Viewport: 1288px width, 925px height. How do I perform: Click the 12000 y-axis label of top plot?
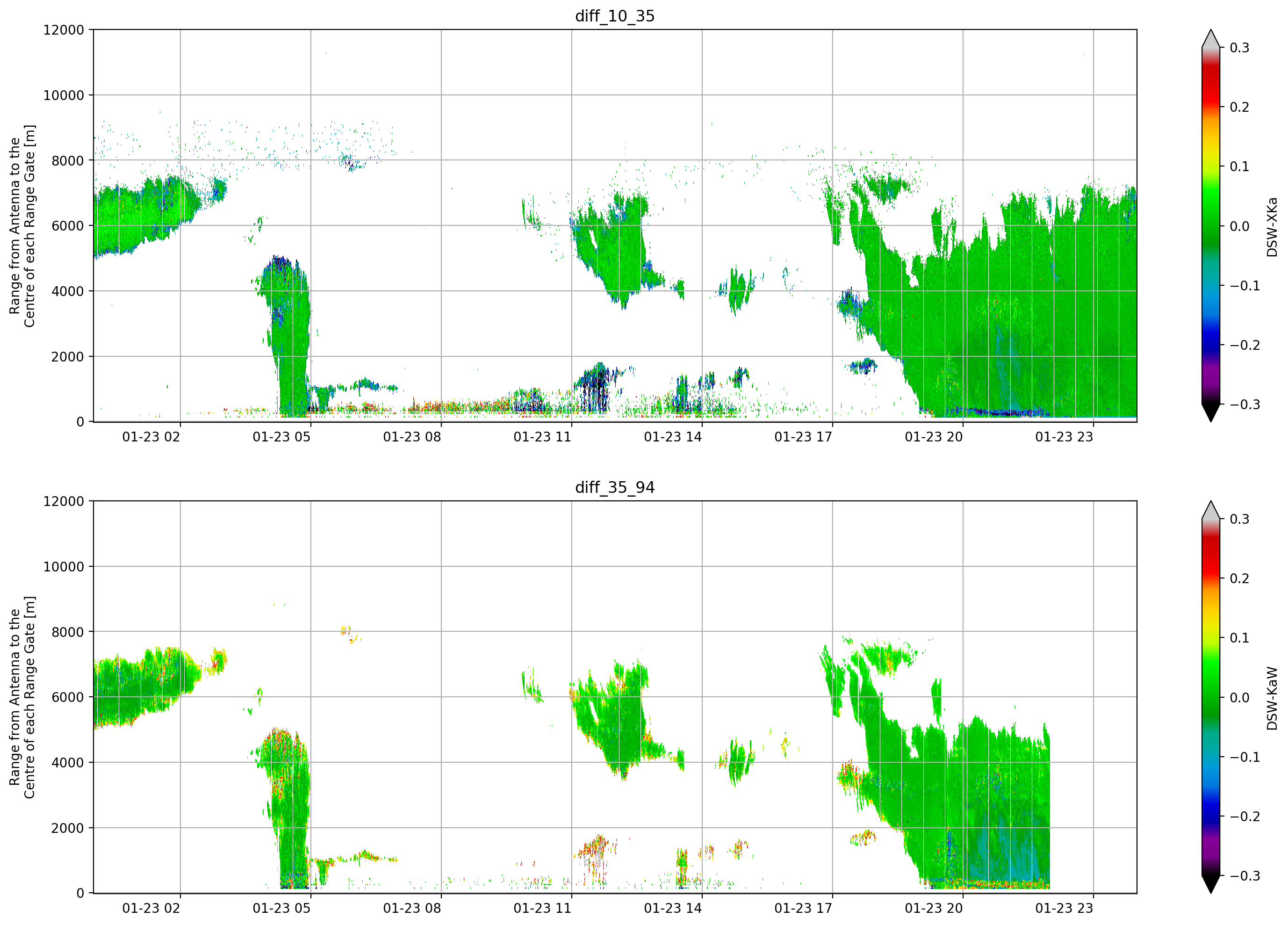pyautogui.click(x=64, y=30)
